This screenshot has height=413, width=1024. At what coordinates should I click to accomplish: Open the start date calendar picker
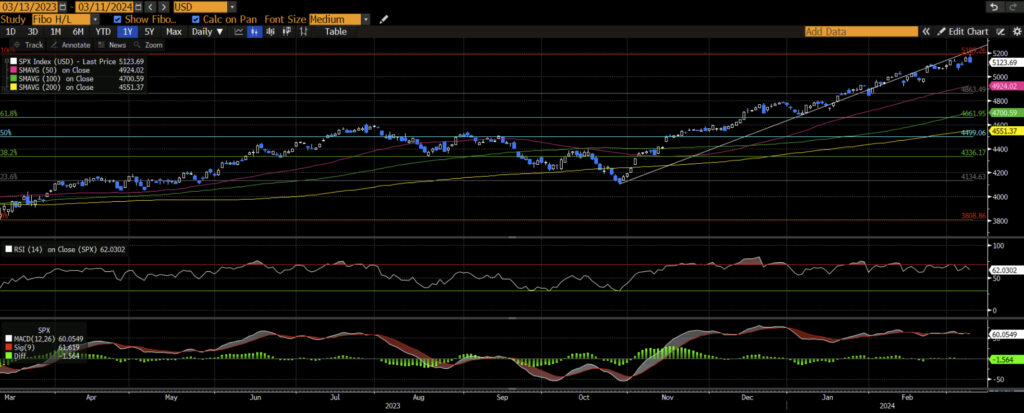pos(60,7)
